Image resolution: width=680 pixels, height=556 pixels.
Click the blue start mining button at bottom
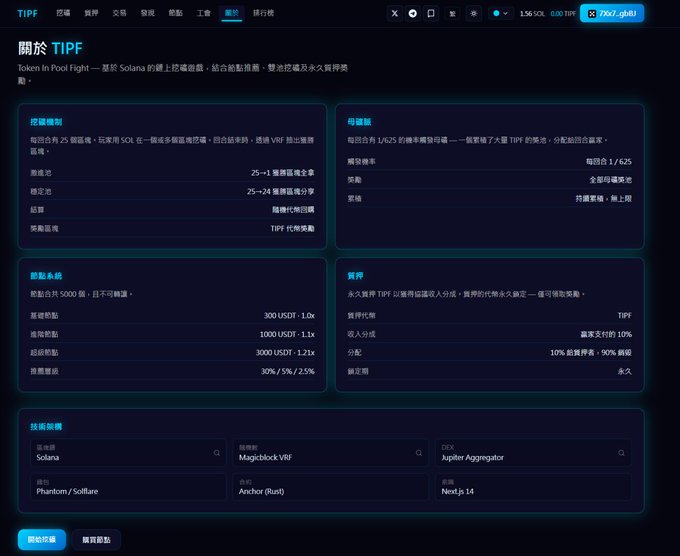[42, 540]
